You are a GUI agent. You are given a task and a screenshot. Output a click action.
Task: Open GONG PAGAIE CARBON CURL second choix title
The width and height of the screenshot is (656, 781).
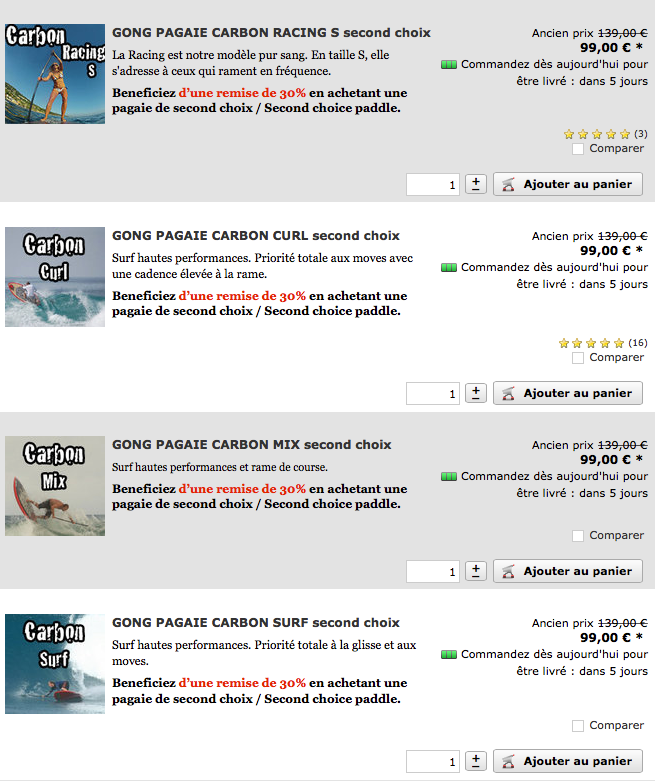[x=256, y=236]
